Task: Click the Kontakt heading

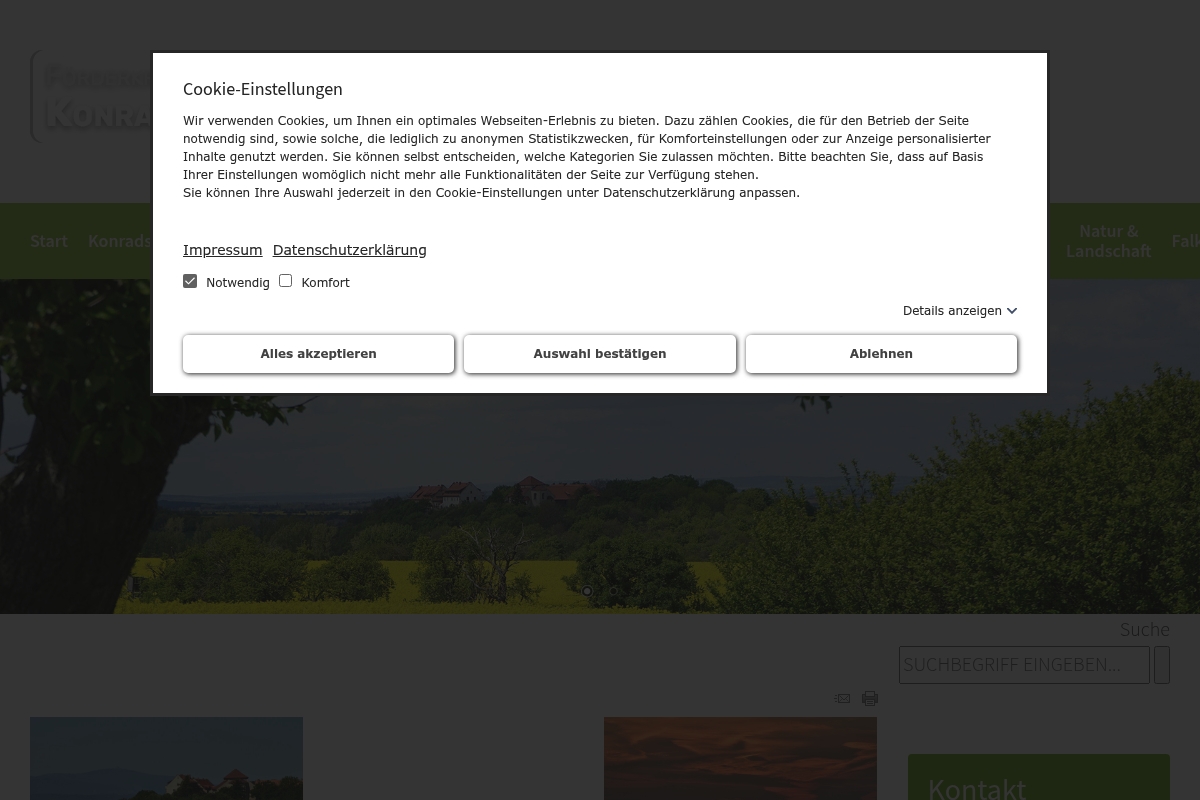Action: tap(977, 787)
